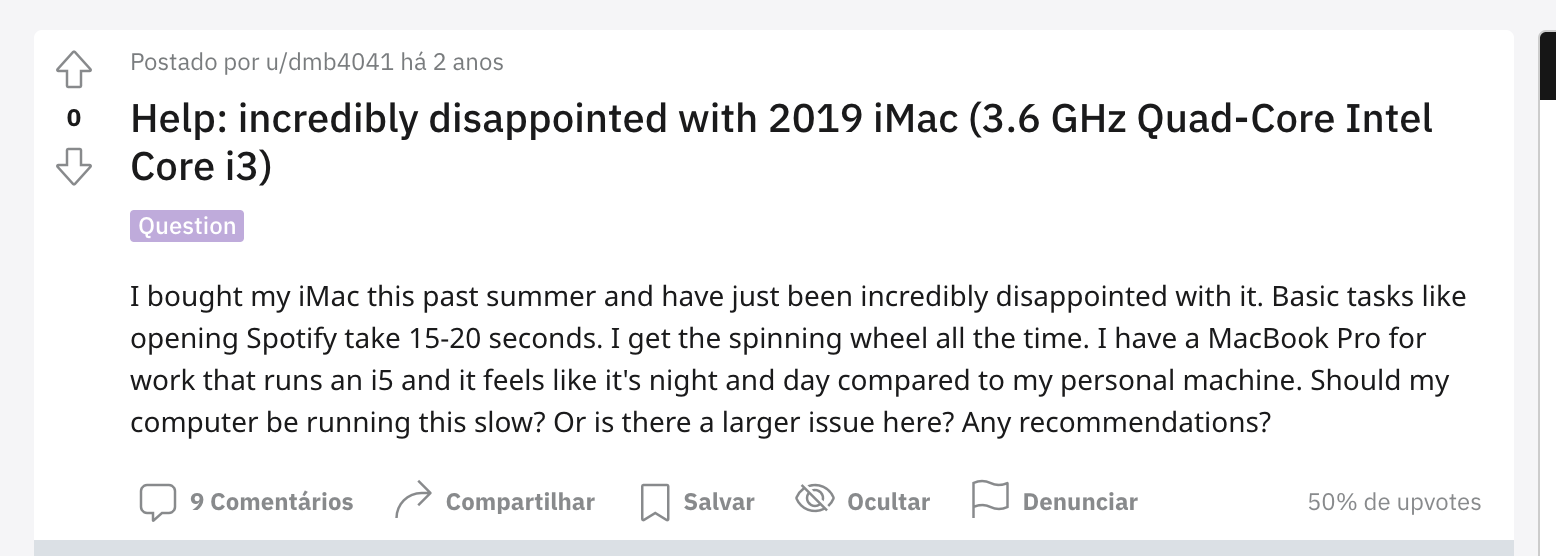
Task: Click the Denunciar label
Action: (x=1079, y=501)
